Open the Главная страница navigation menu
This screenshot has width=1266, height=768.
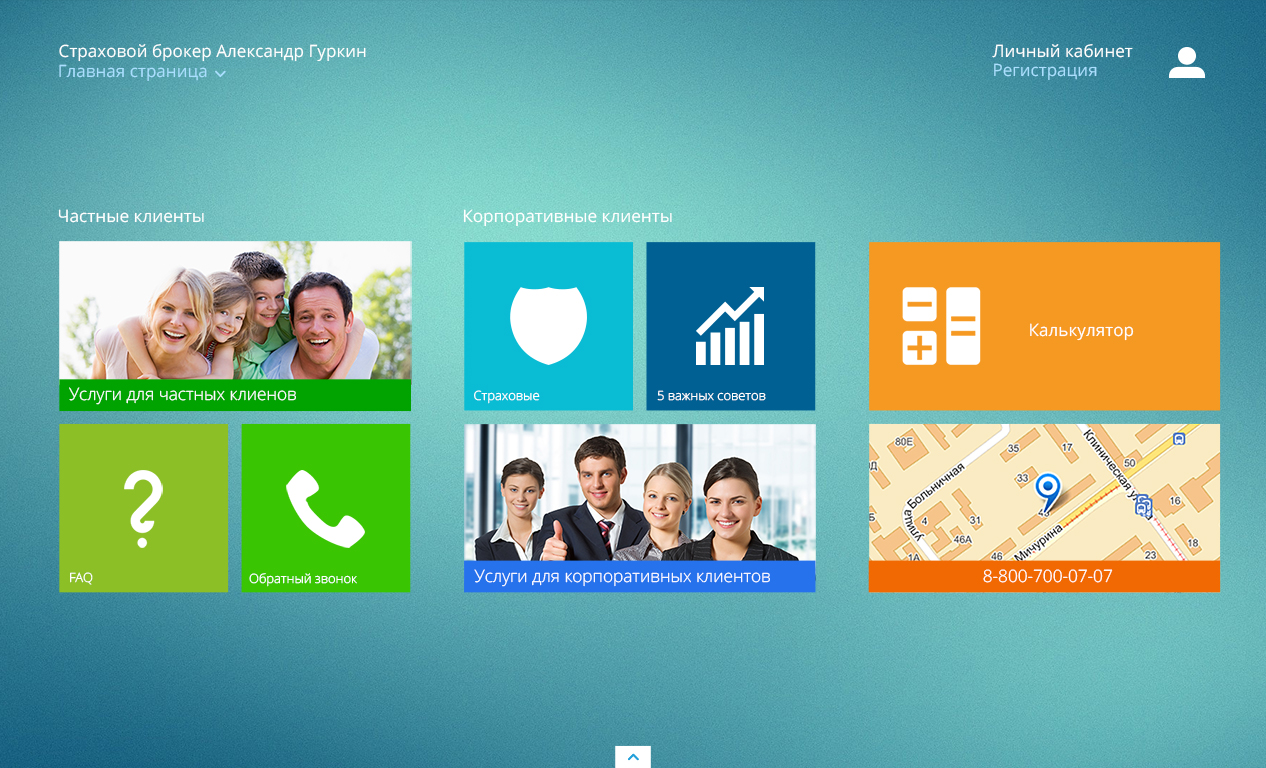click(x=133, y=72)
